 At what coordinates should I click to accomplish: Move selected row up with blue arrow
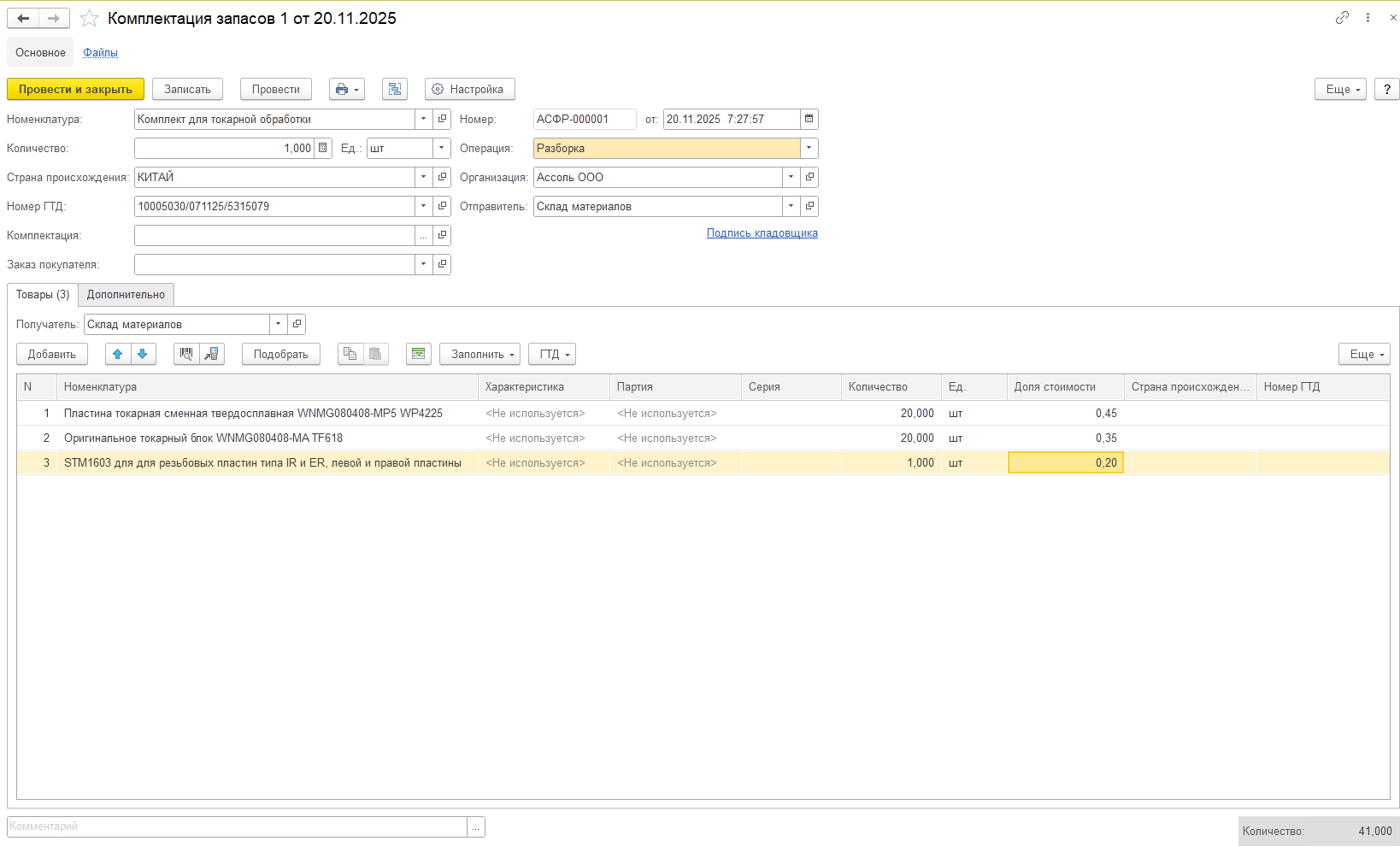118,354
